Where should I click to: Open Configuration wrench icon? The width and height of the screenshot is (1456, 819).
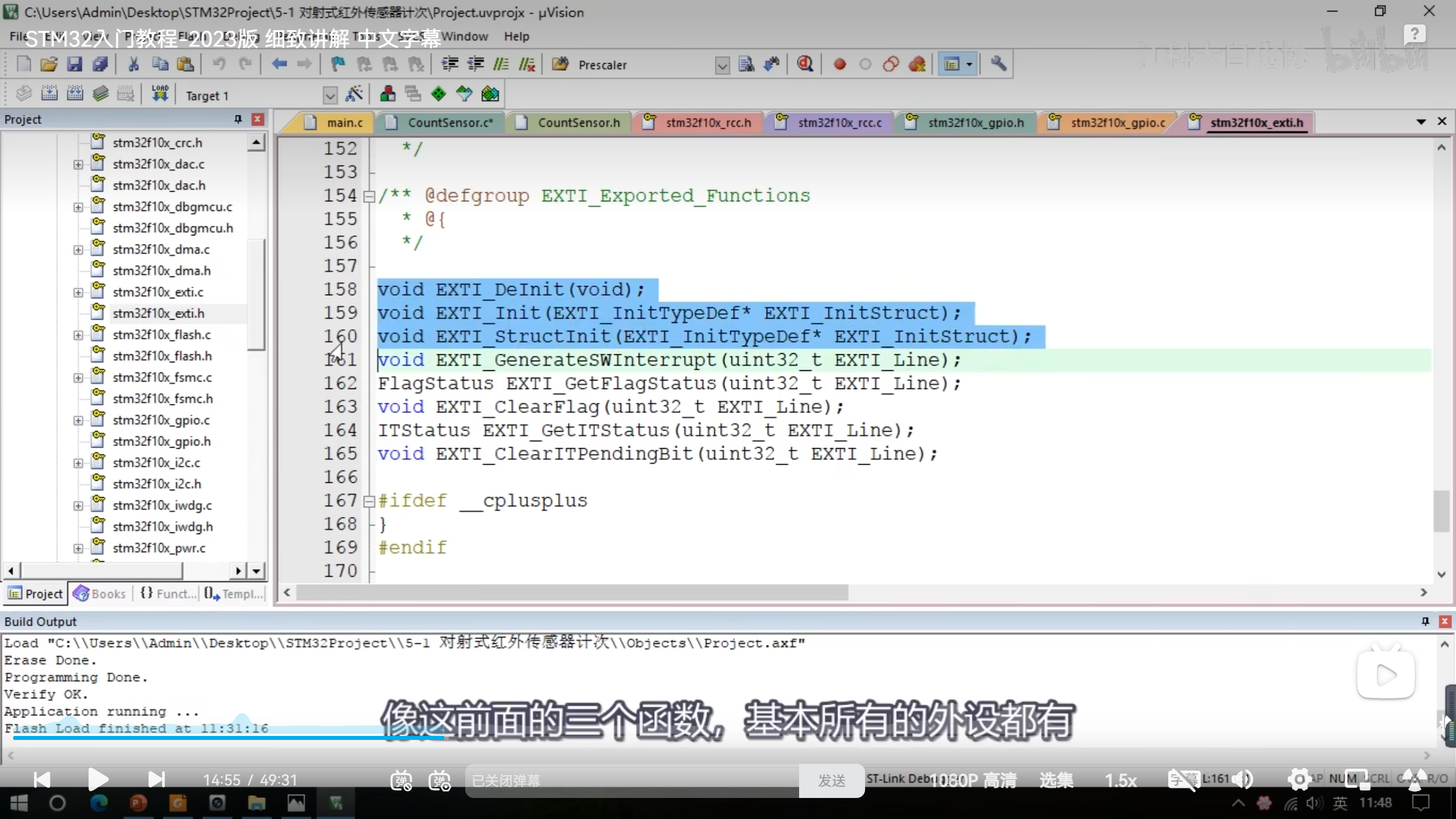coord(998,64)
